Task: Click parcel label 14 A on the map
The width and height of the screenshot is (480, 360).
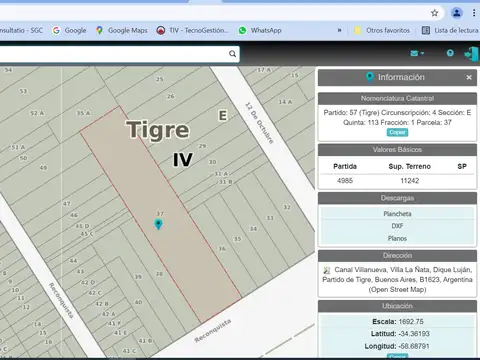Action: pyautogui.click(x=285, y=102)
